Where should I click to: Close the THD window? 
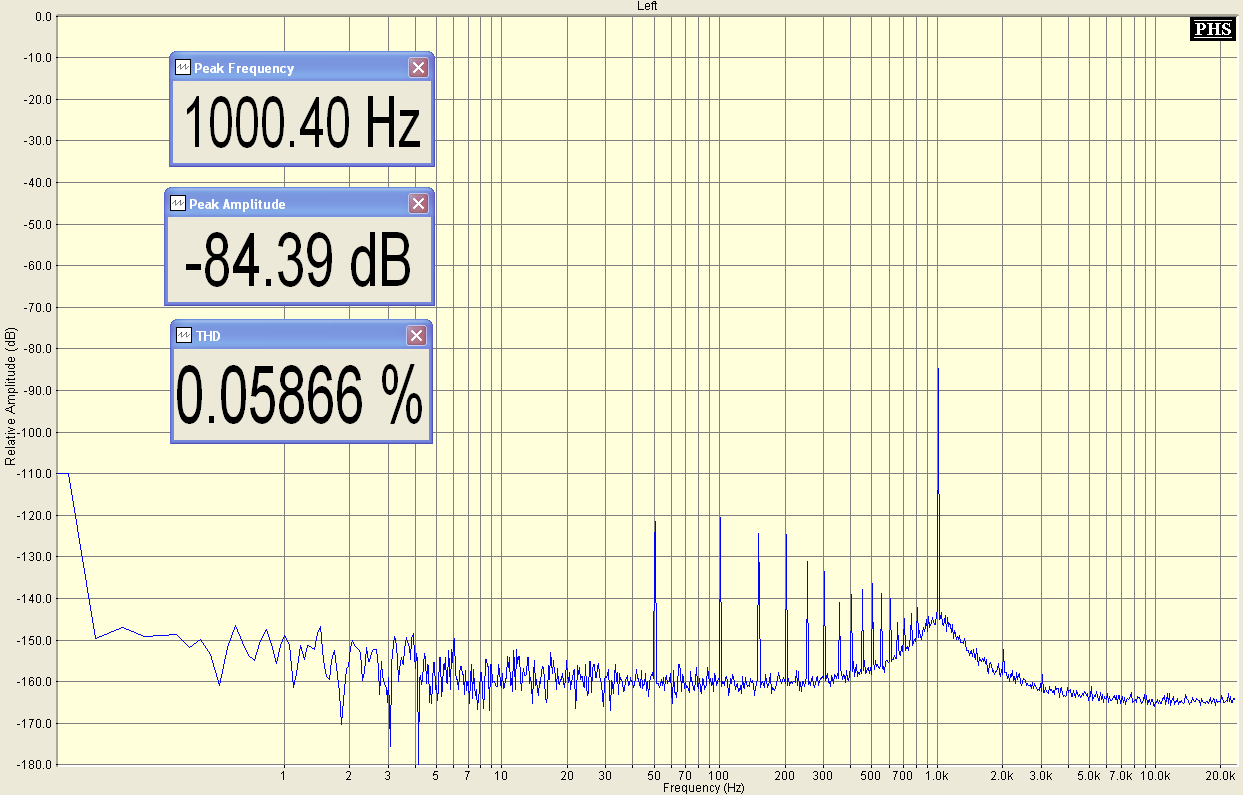pos(417,336)
